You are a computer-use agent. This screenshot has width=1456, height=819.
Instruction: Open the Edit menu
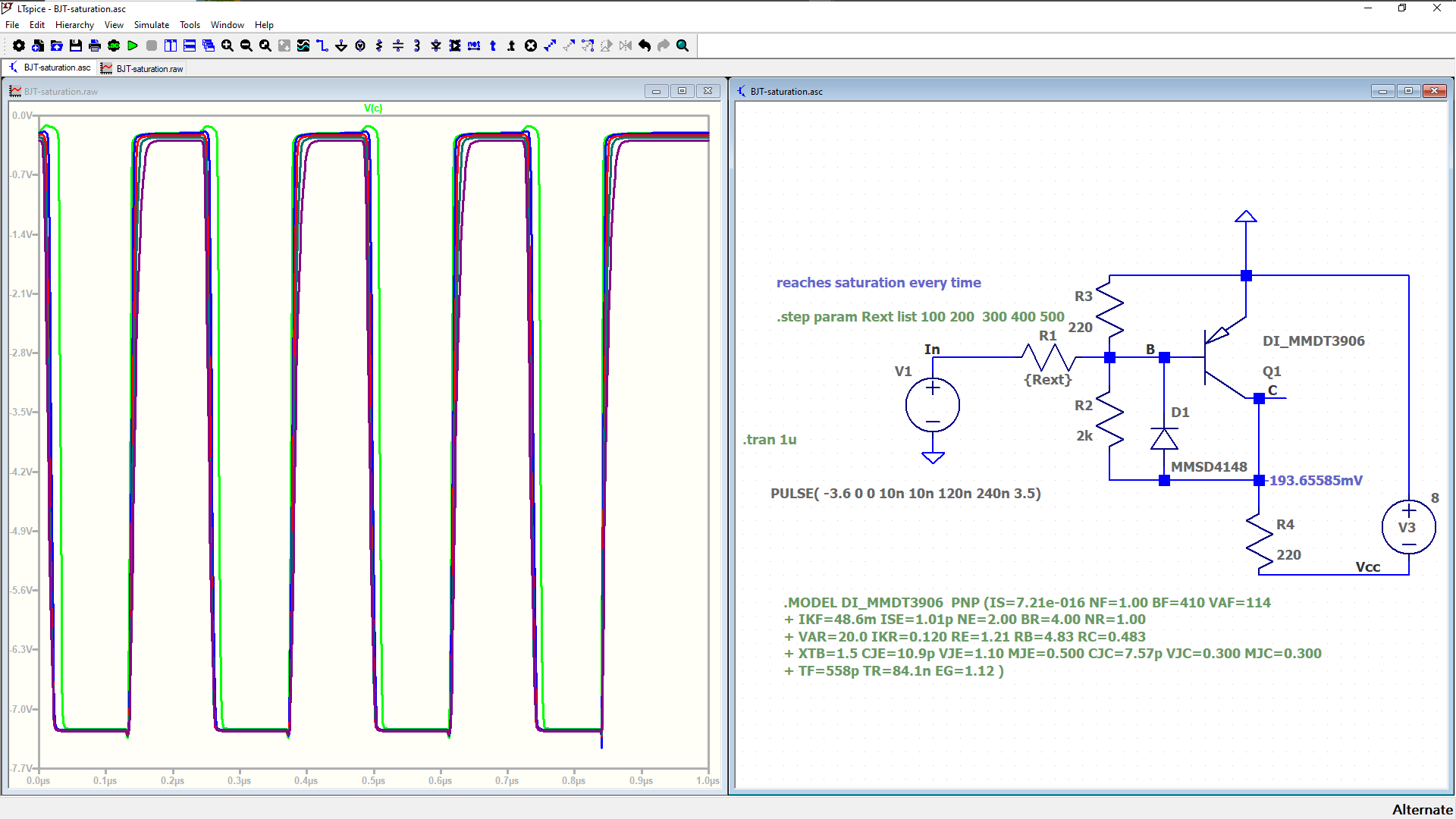(37, 25)
